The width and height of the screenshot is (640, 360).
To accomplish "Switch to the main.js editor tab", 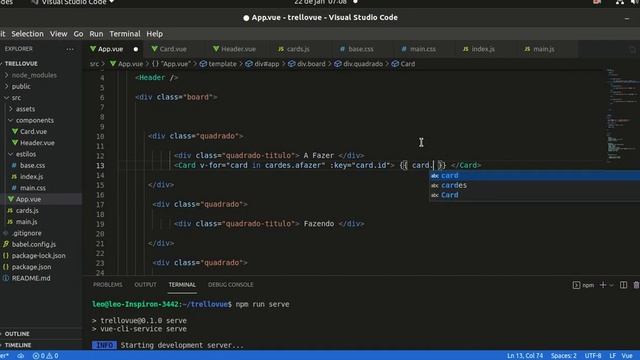I will [544, 49].
